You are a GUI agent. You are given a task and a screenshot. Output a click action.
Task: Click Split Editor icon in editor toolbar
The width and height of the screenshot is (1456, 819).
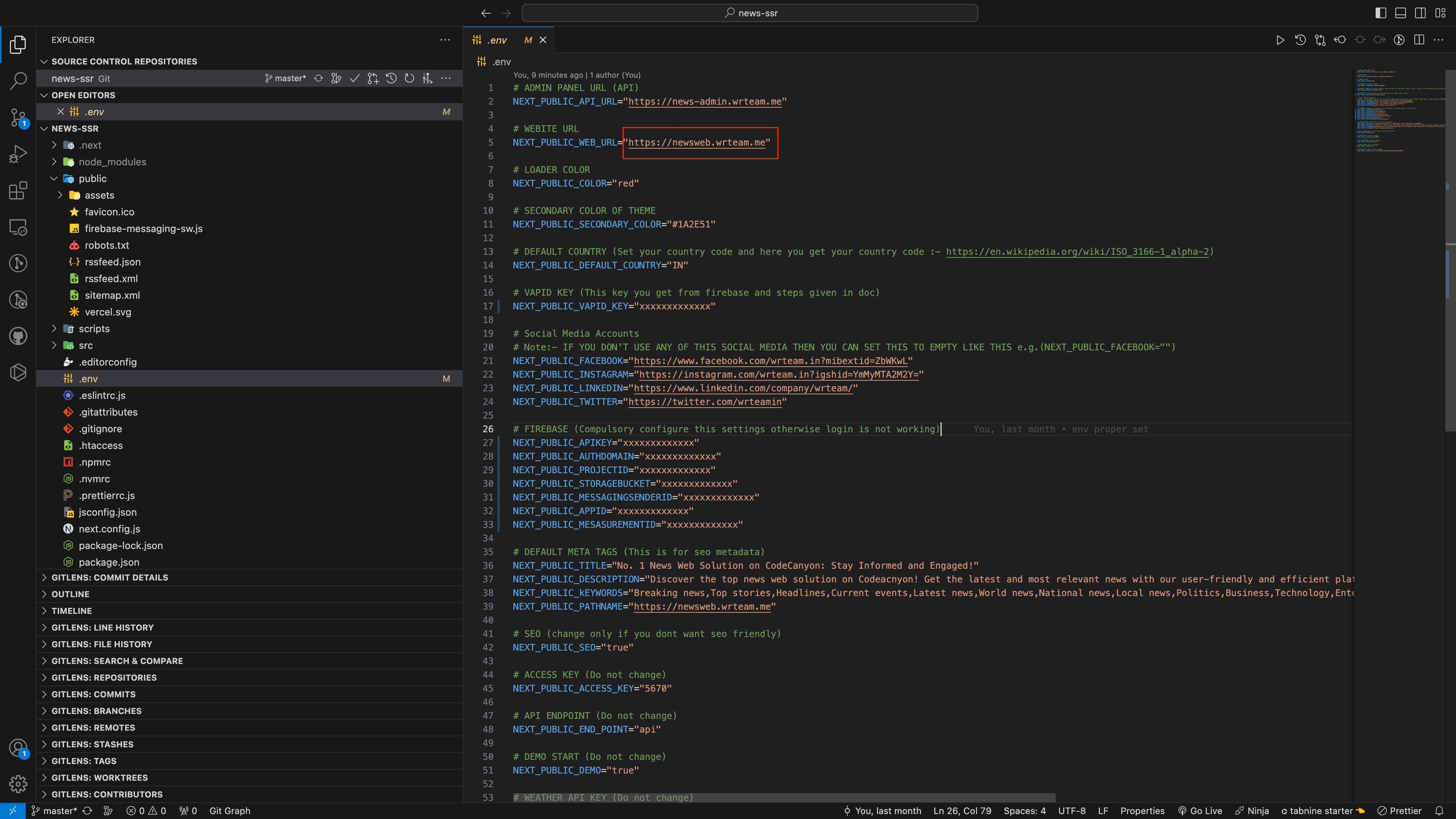point(1419,40)
